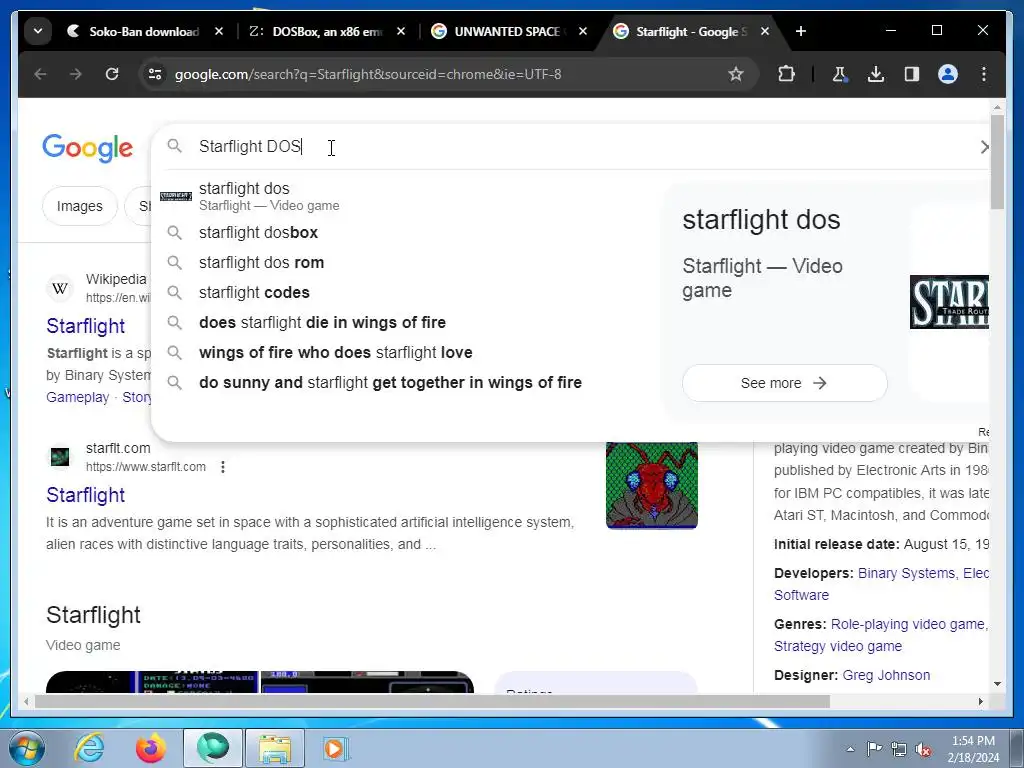Viewport: 1024px width, 768px height.
Task: Open the Wikipedia Starflight result link
Action: (86, 326)
